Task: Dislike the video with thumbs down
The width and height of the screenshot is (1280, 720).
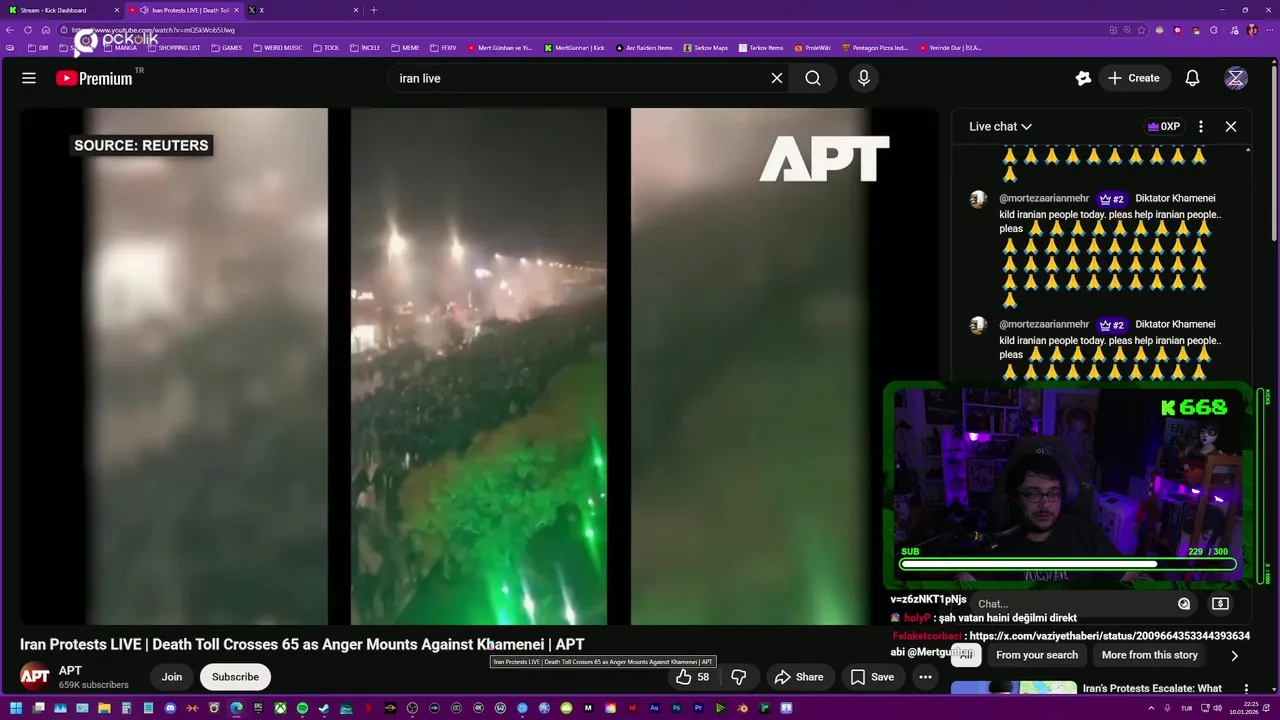Action: (739, 677)
